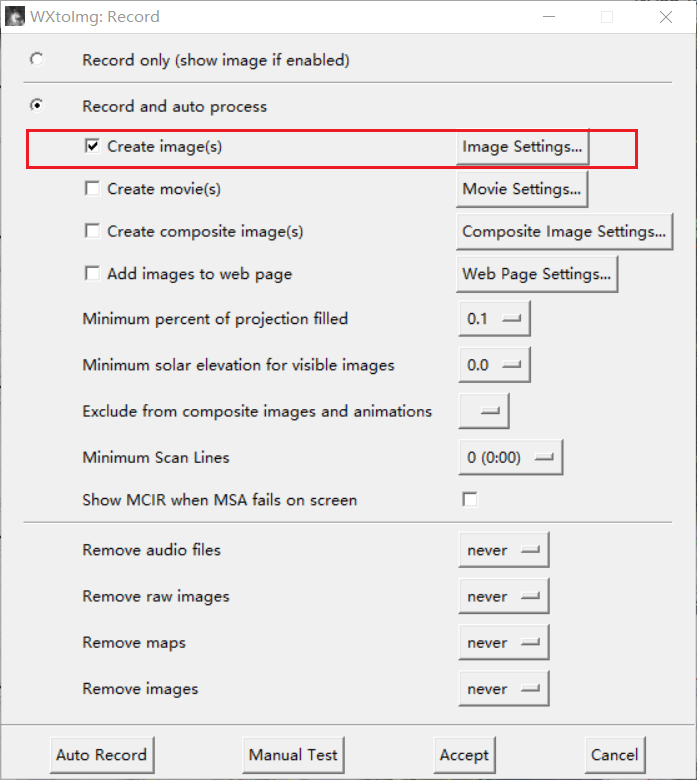The image size is (697, 780).
Task: Open Image Settings dialog
Action: click(x=522, y=147)
